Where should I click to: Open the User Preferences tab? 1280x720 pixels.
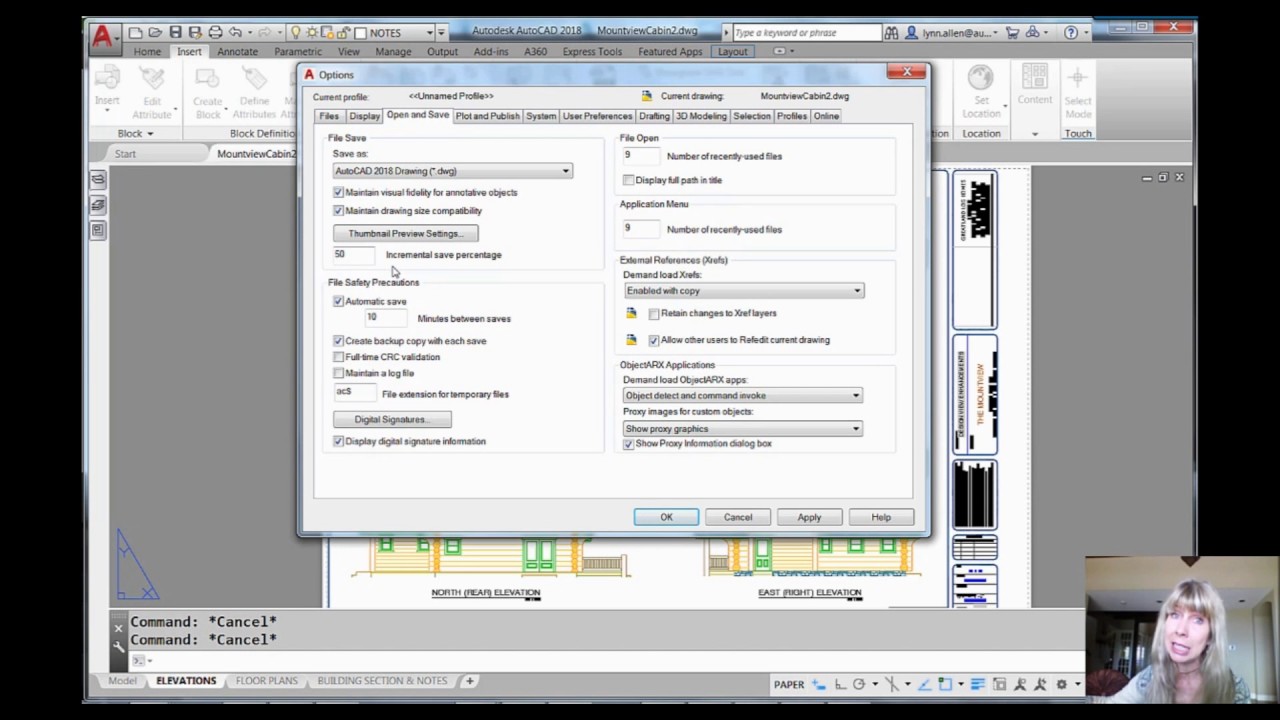tap(597, 116)
